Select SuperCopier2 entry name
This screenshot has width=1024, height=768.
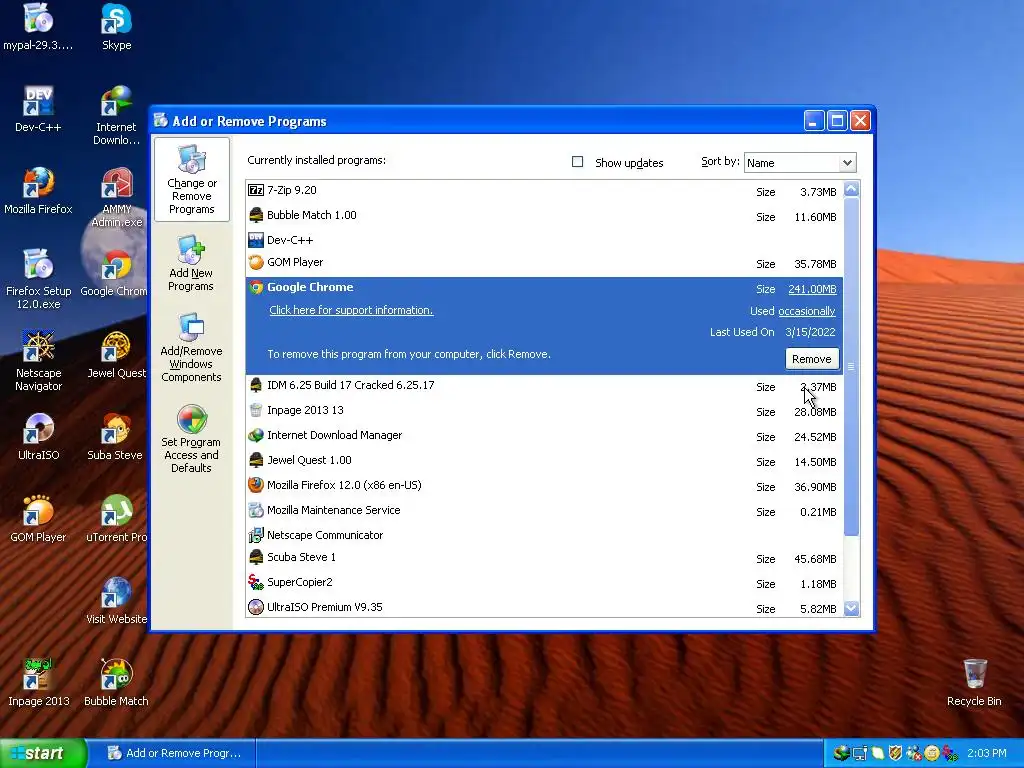click(x=300, y=582)
